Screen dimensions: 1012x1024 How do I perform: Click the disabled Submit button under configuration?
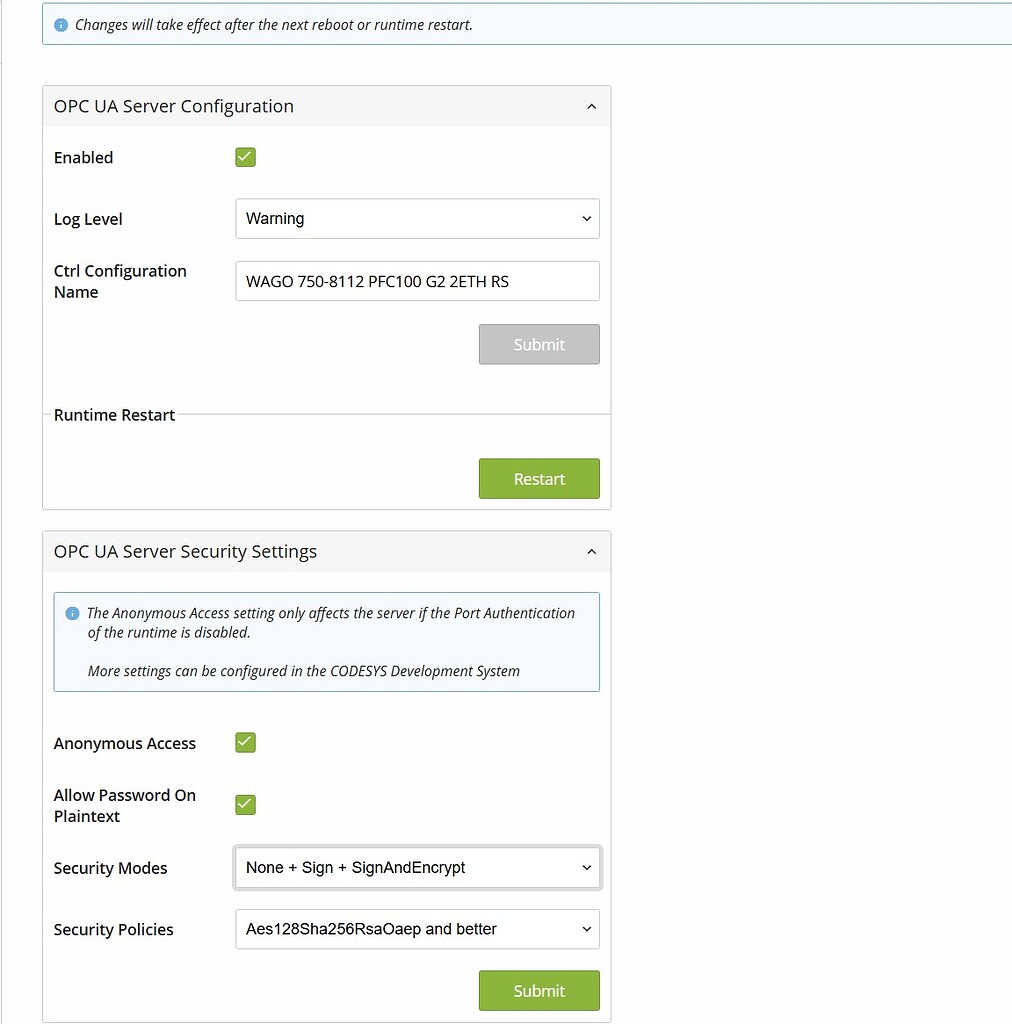(539, 344)
